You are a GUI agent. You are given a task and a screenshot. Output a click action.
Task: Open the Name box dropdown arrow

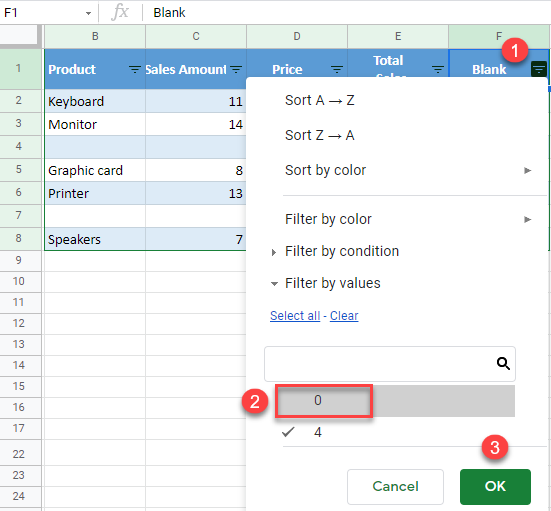[x=88, y=13]
